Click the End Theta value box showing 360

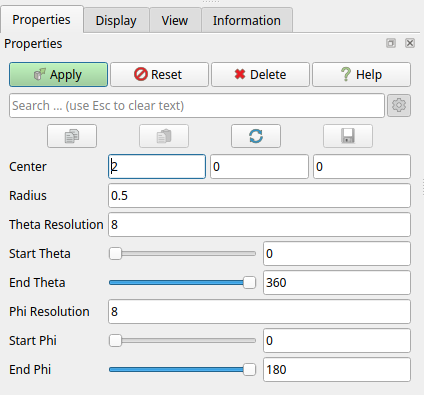tap(337, 283)
